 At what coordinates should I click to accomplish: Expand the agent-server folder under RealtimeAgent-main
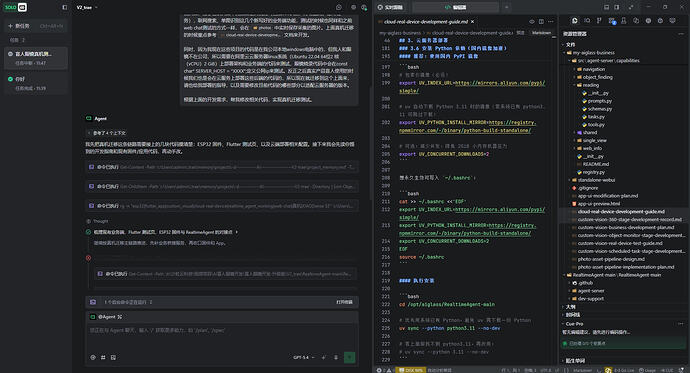click(x=587, y=291)
